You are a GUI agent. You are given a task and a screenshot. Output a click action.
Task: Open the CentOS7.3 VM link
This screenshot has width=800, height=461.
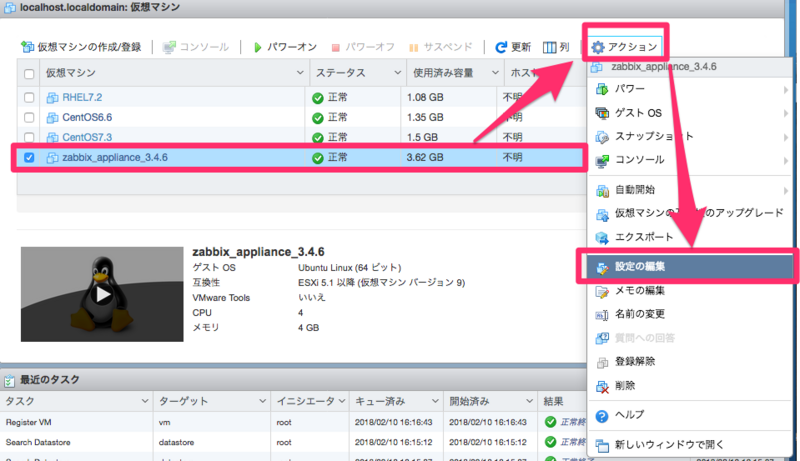click(x=87, y=137)
